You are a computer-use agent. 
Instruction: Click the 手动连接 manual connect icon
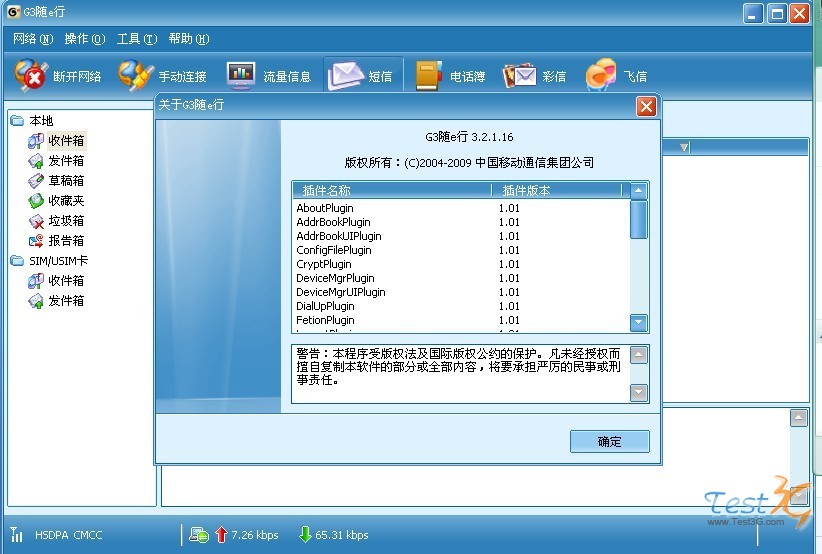(x=135, y=75)
